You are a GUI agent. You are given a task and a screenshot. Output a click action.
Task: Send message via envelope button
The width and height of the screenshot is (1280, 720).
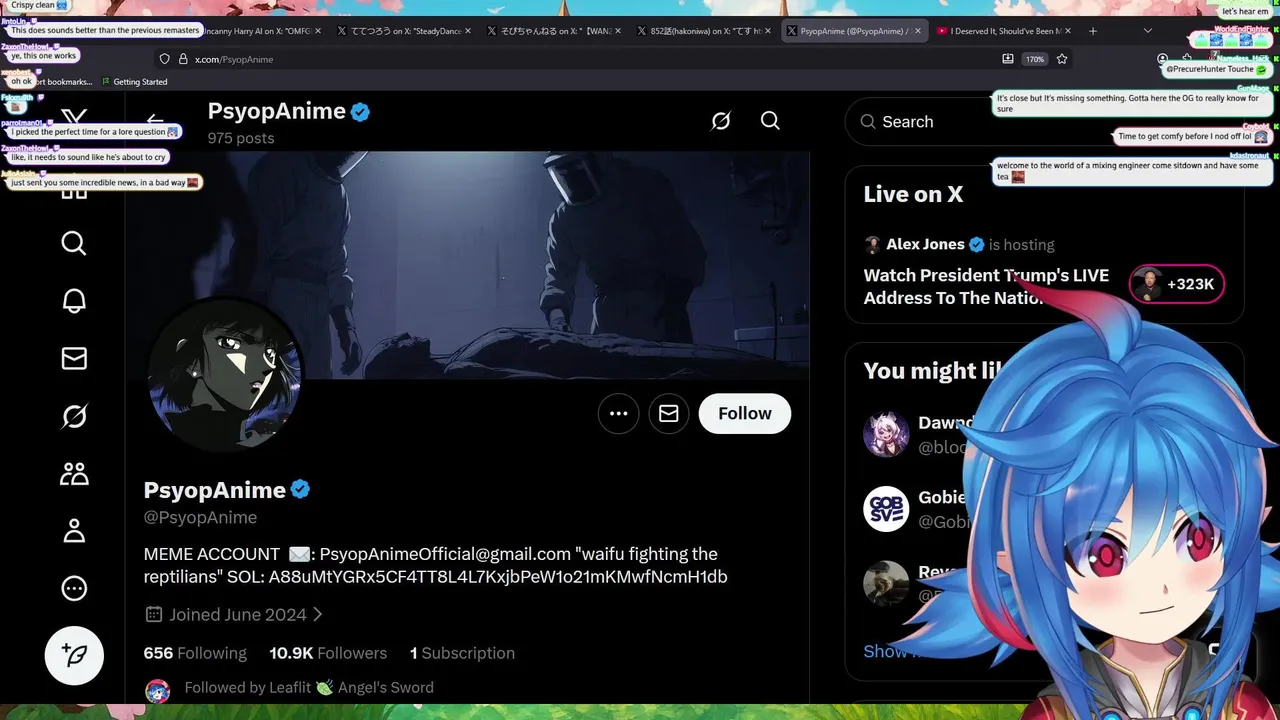[669, 413]
